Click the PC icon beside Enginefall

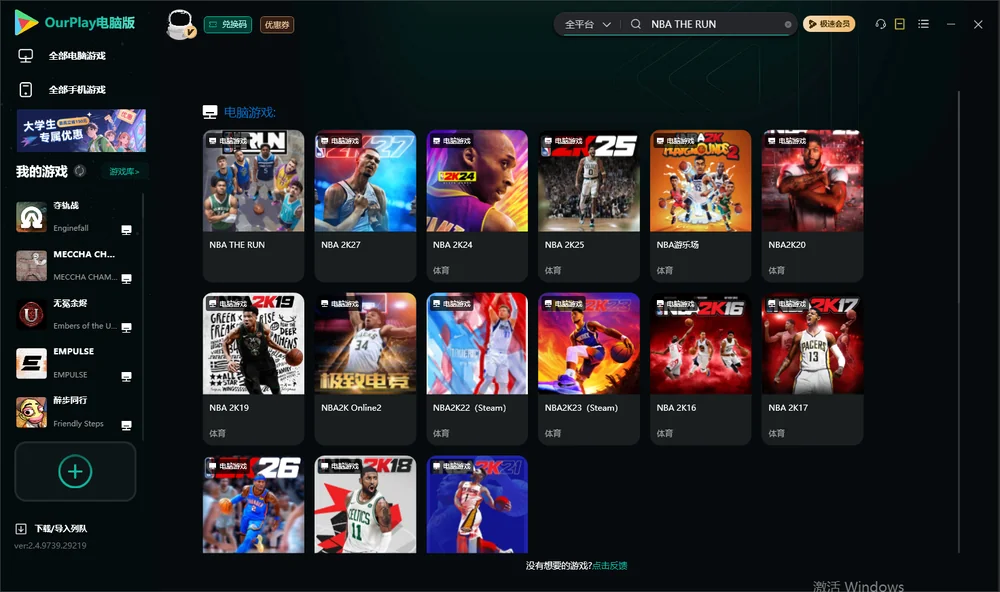[x=126, y=230]
